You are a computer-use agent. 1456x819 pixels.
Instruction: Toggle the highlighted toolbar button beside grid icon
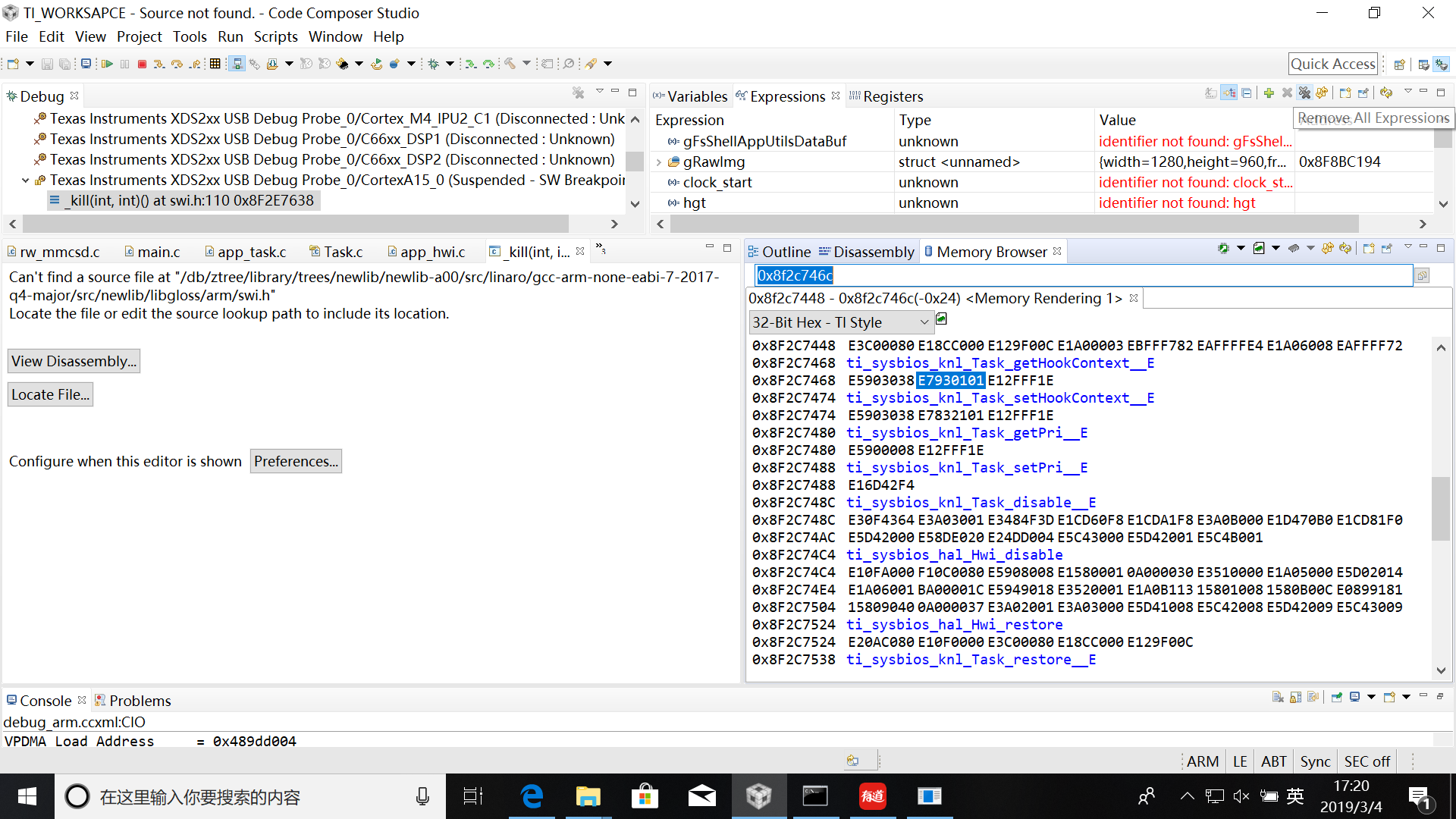(237, 64)
